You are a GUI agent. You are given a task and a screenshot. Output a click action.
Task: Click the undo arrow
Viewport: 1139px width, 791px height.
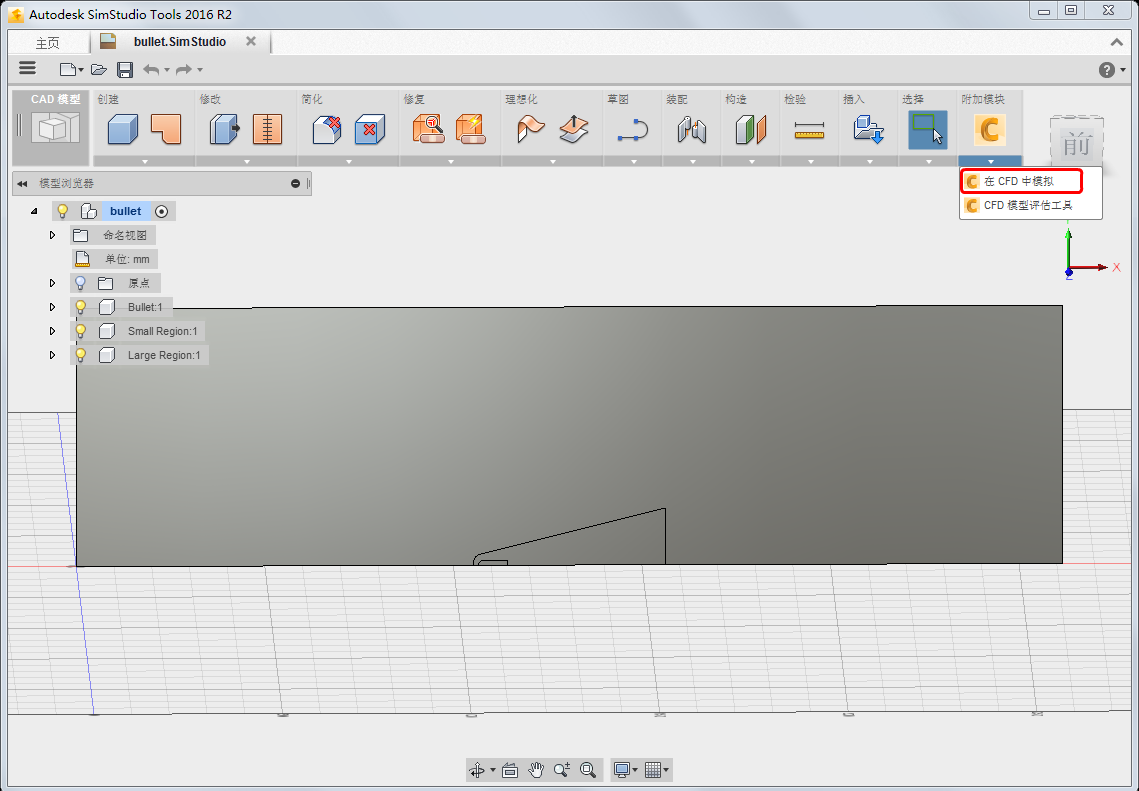pyautogui.click(x=151, y=70)
